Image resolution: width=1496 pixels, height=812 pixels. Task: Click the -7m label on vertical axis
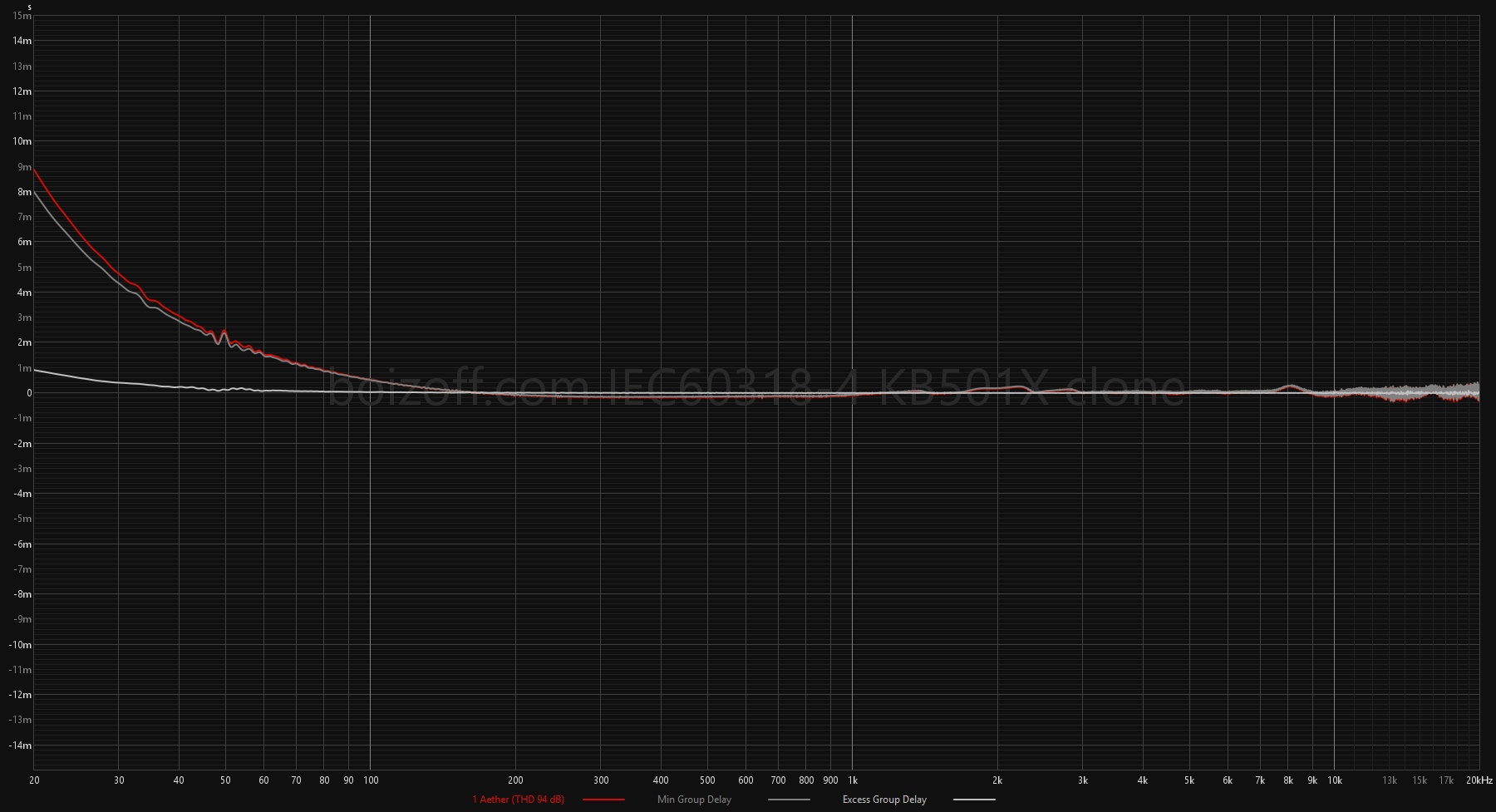pyautogui.click(x=22, y=569)
